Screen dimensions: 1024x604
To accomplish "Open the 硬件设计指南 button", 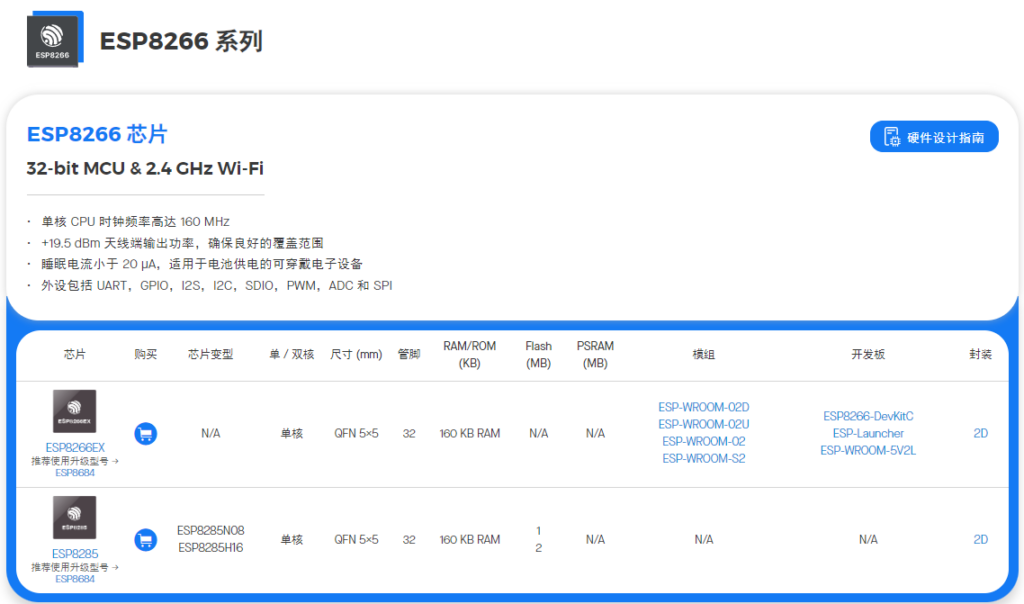I will click(934, 136).
